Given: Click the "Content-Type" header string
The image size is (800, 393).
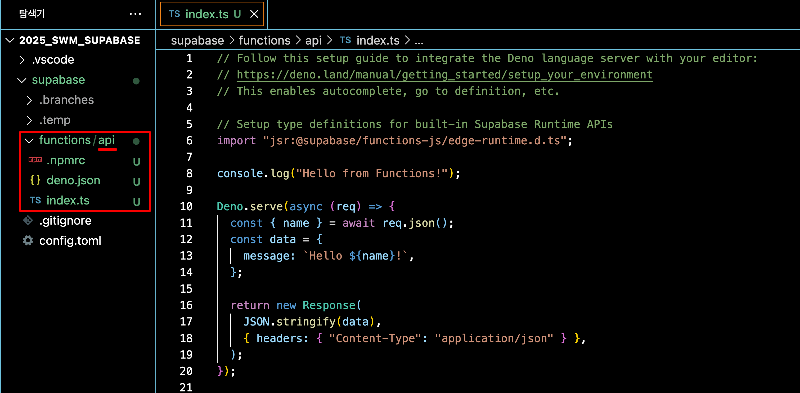Looking at the screenshot, I should pos(376,338).
